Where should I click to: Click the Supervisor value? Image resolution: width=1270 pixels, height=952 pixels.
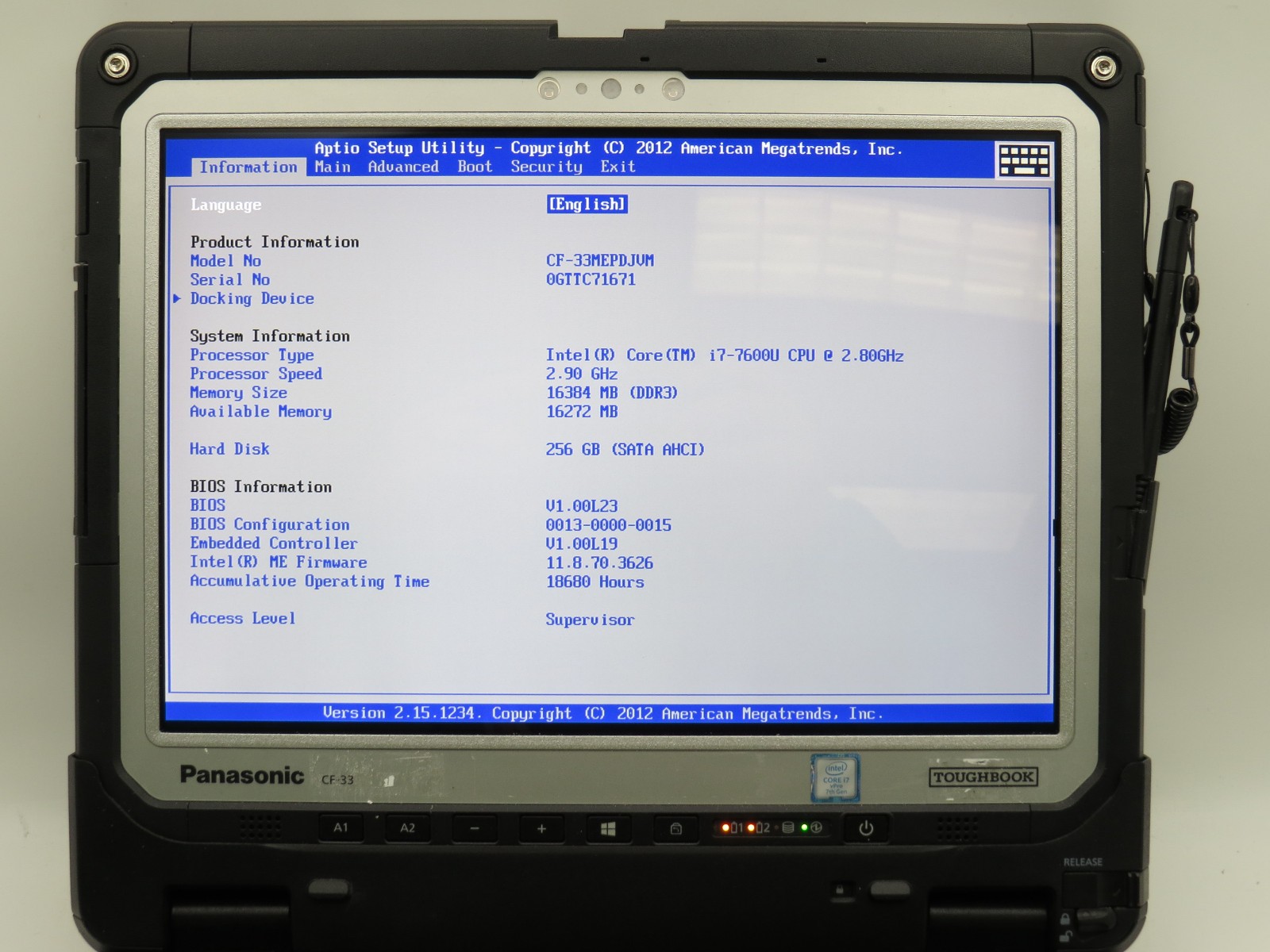(x=590, y=620)
